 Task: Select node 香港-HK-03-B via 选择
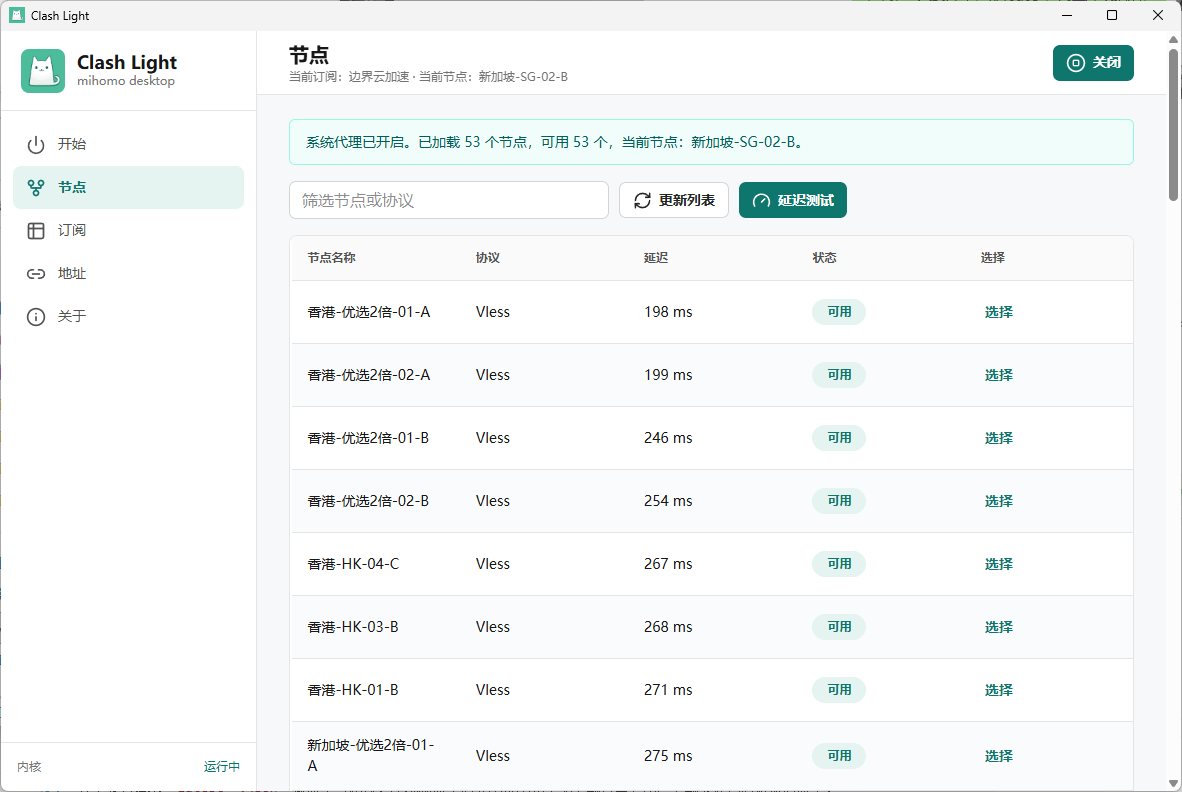(998, 627)
